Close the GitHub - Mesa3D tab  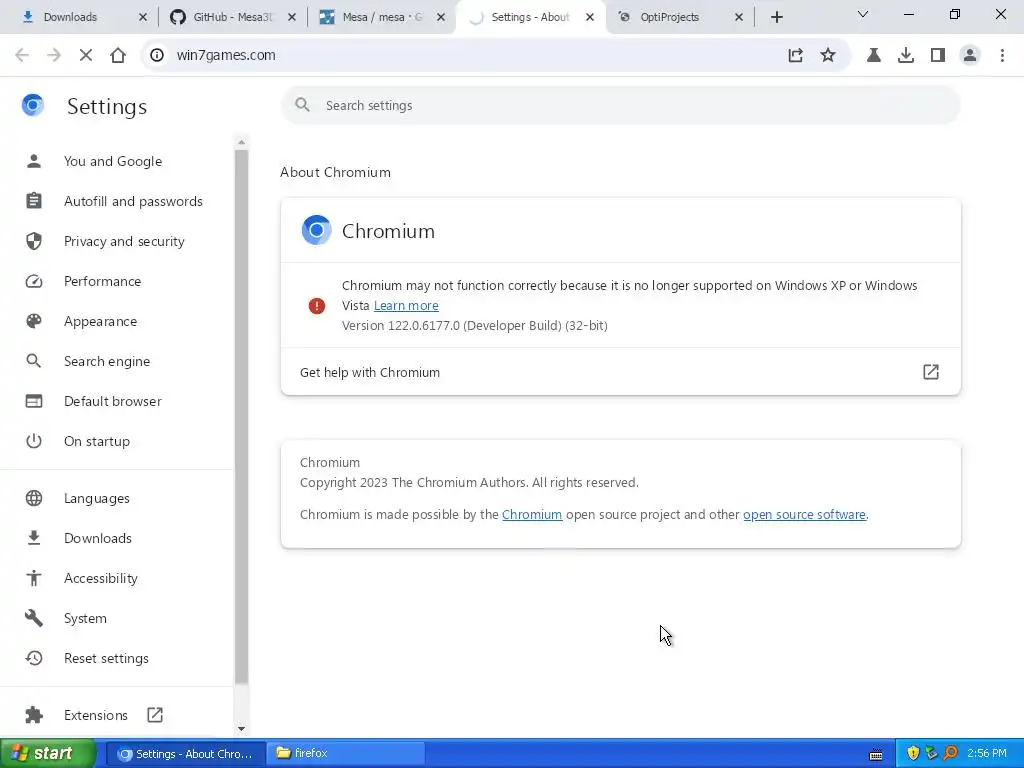click(292, 18)
